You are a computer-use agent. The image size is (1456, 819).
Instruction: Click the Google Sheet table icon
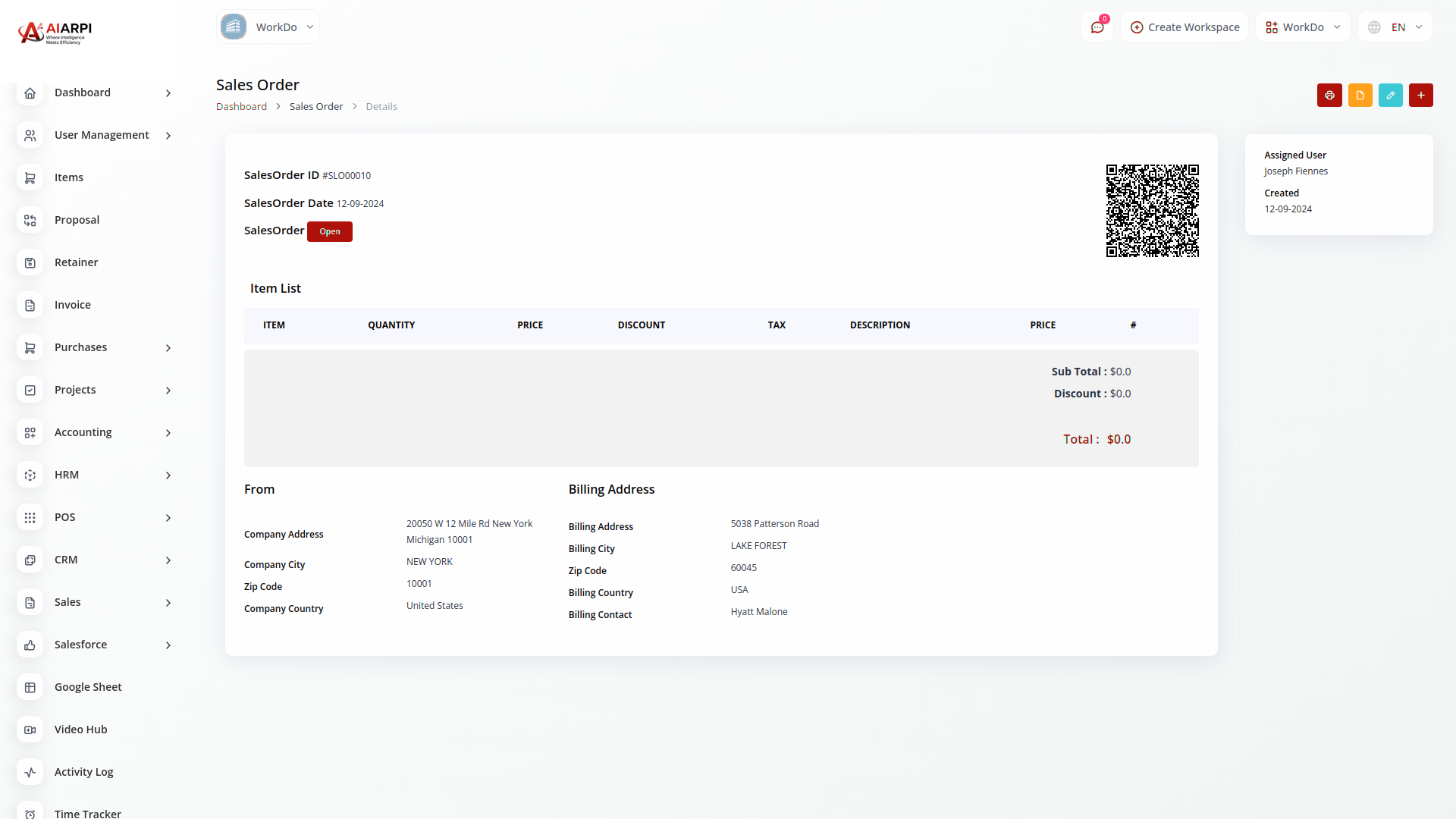(30, 687)
